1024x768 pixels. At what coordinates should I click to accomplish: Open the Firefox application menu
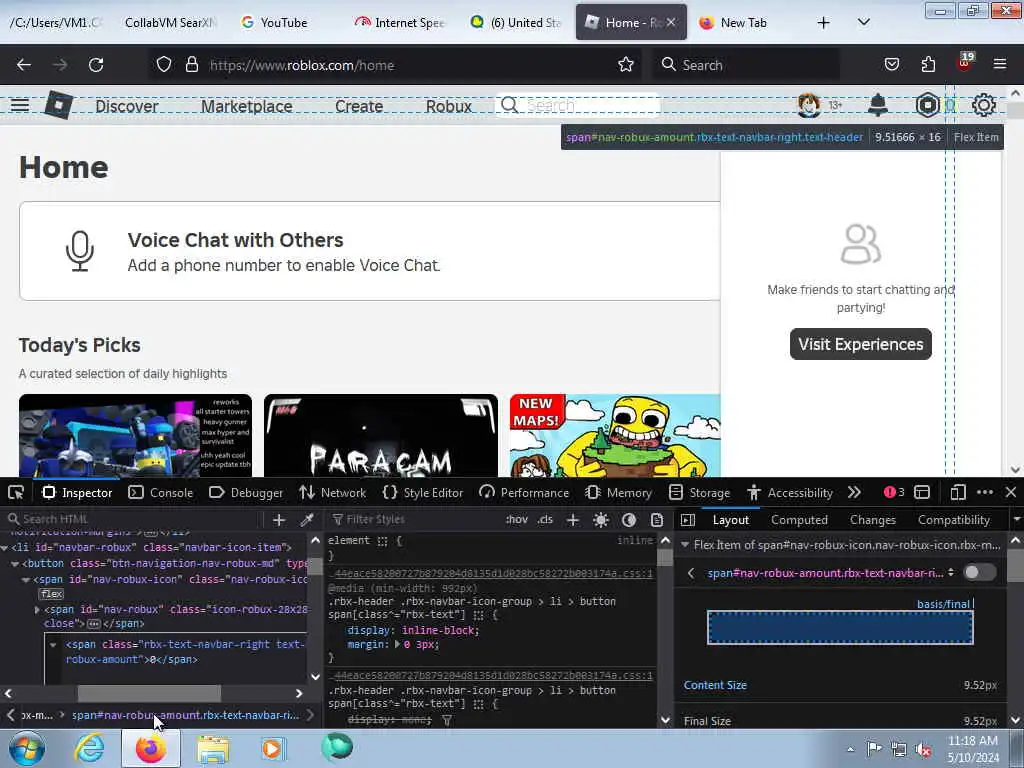pos(999,65)
